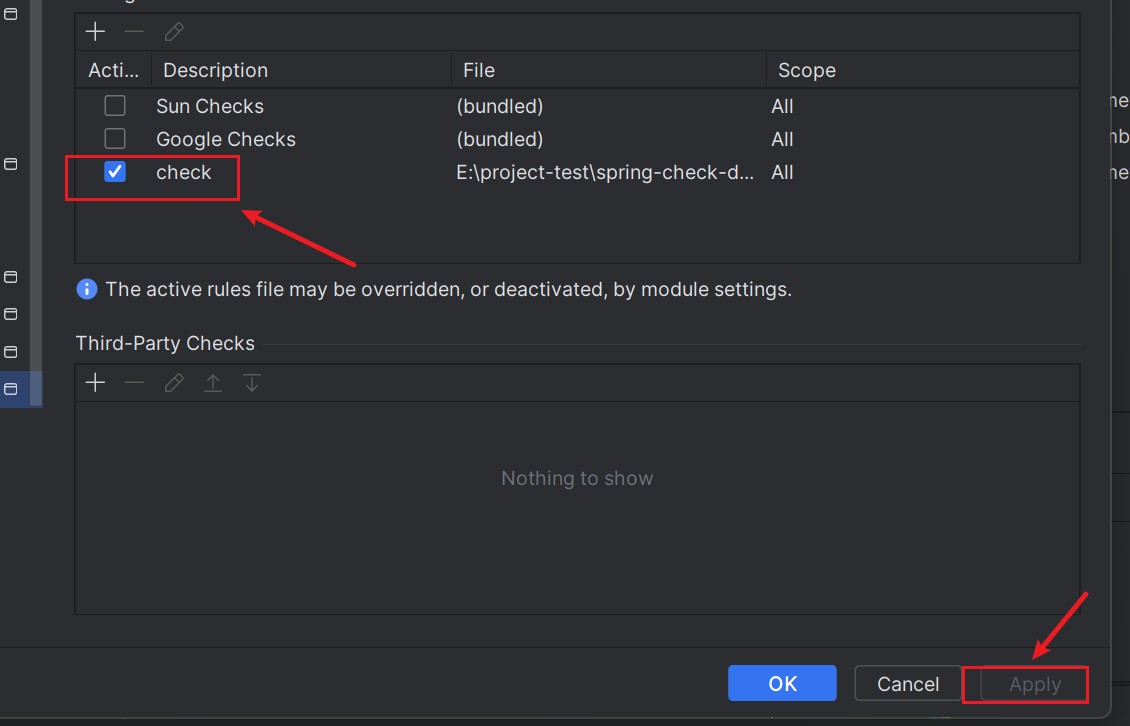
Task: Add a new Third-Party Checks entry
Action: (95, 383)
